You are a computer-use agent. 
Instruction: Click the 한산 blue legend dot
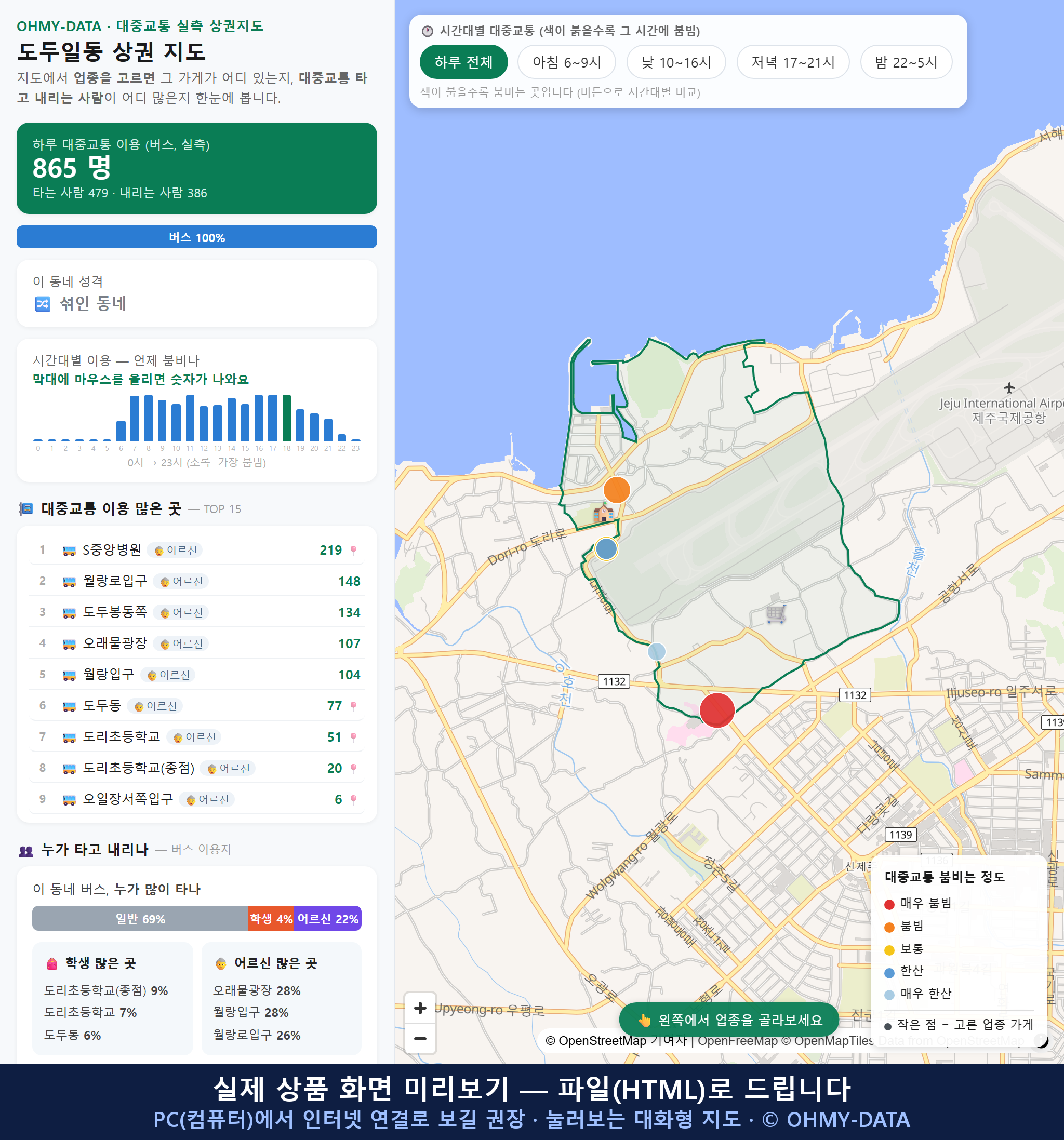(889, 973)
